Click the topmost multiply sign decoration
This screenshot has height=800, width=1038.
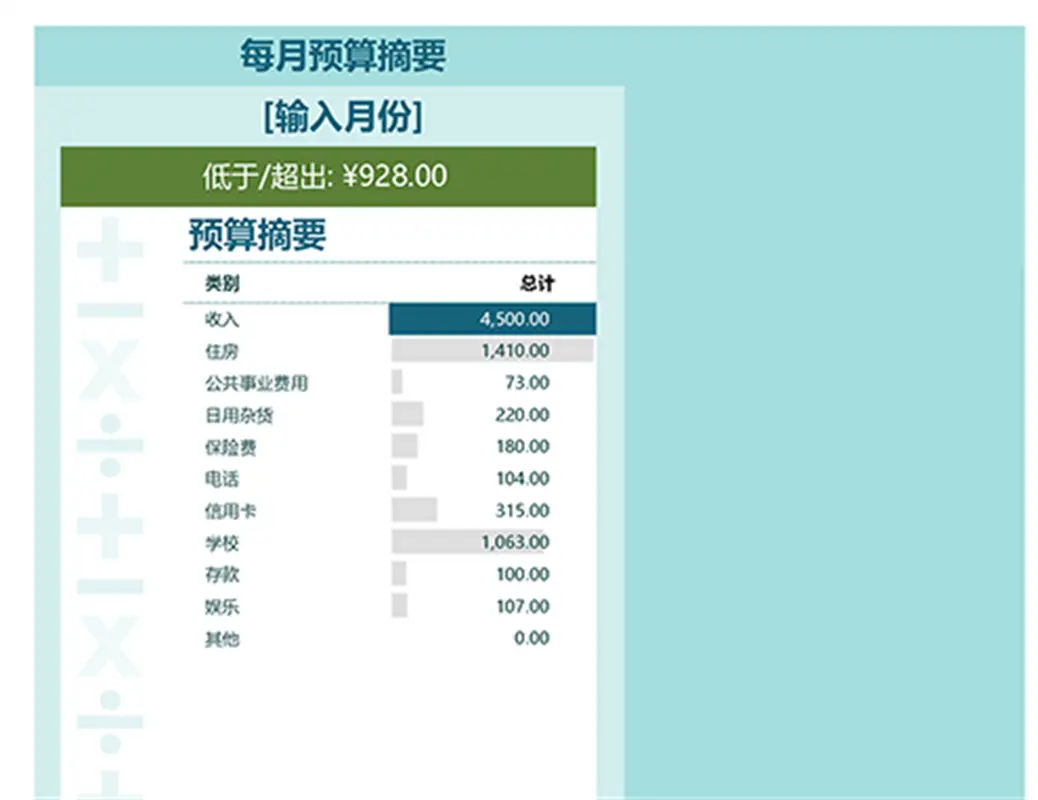pyautogui.click(x=110, y=370)
